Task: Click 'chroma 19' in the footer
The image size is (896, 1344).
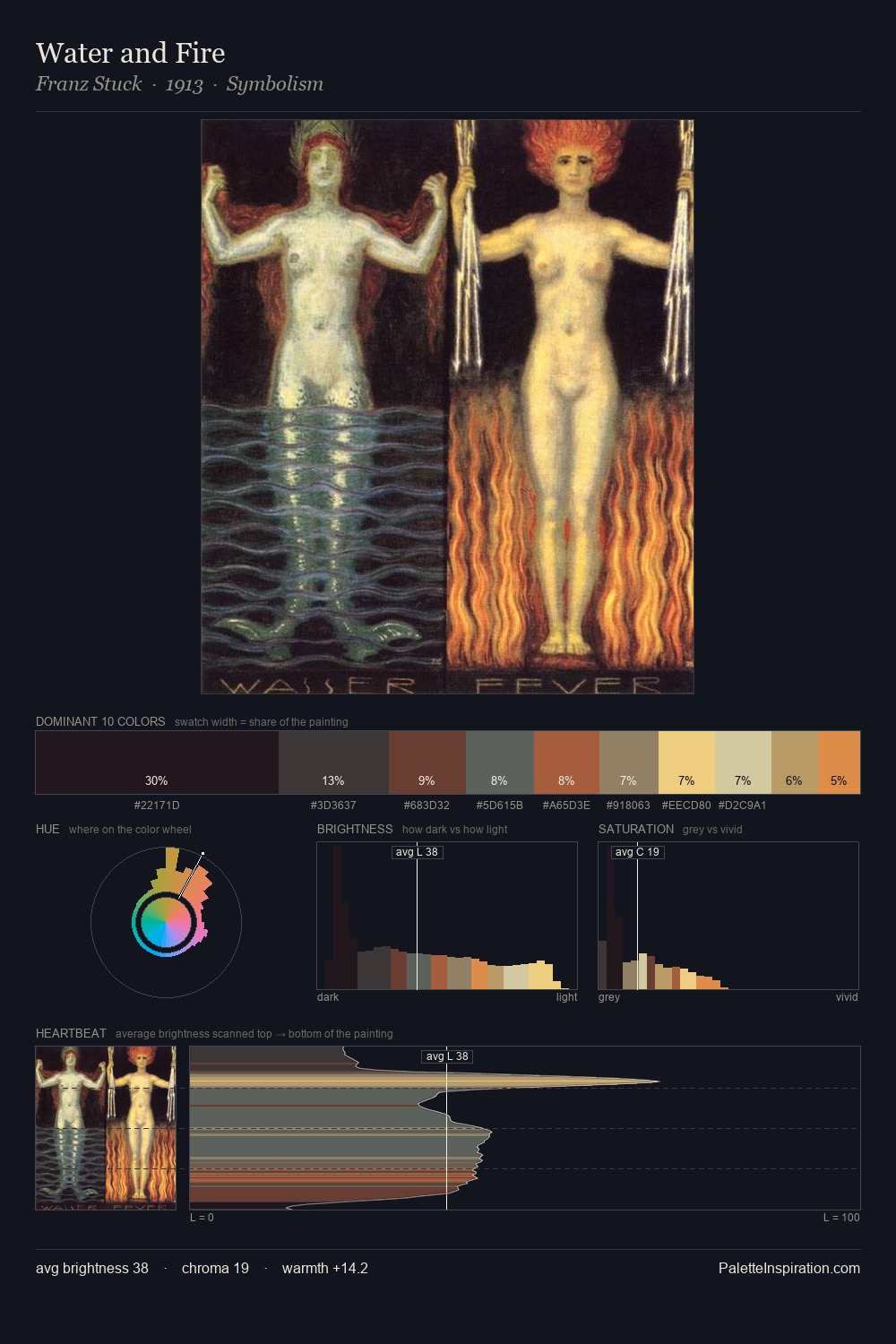Action: (x=215, y=1269)
